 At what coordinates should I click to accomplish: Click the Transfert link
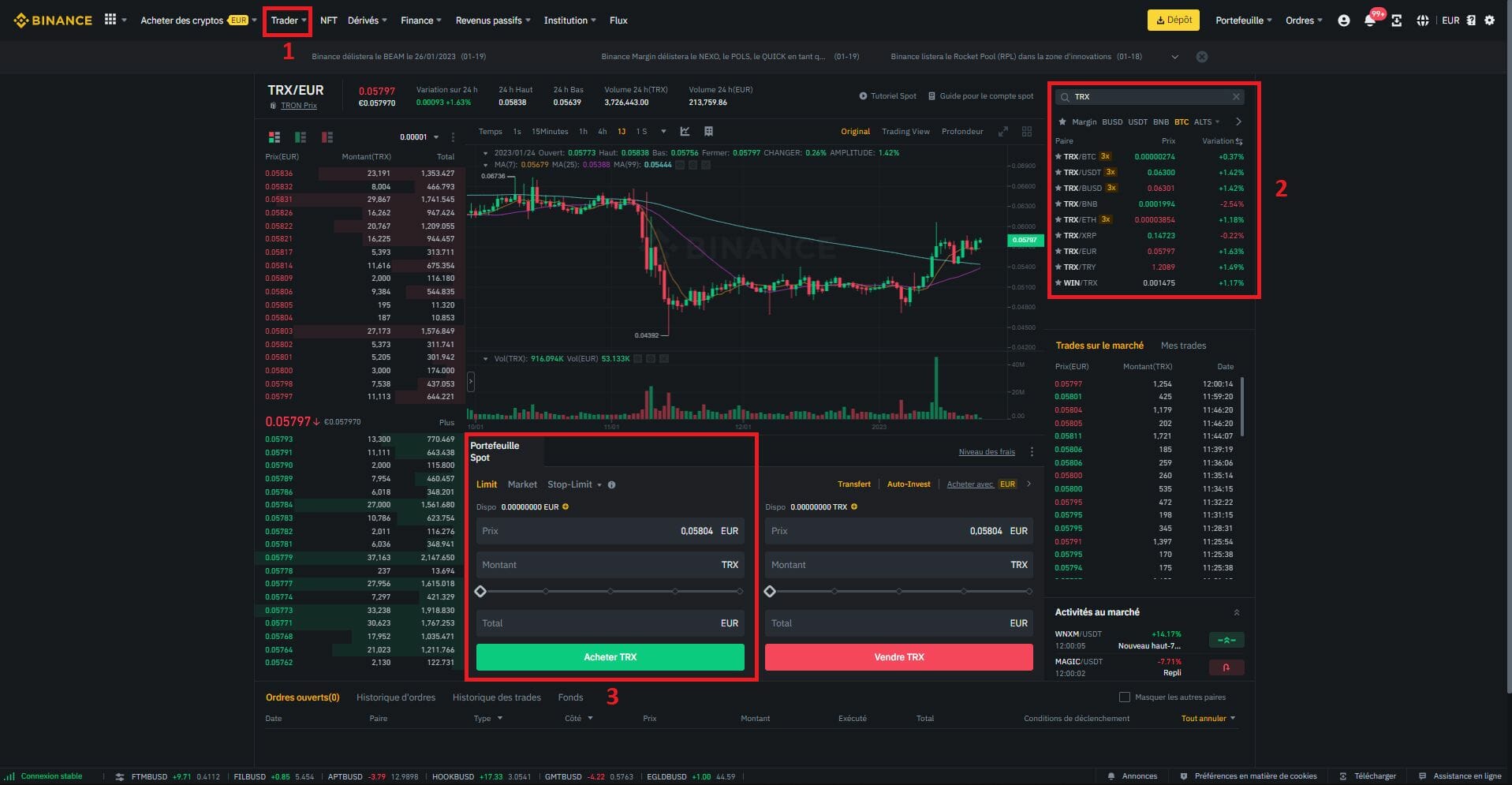pos(854,484)
